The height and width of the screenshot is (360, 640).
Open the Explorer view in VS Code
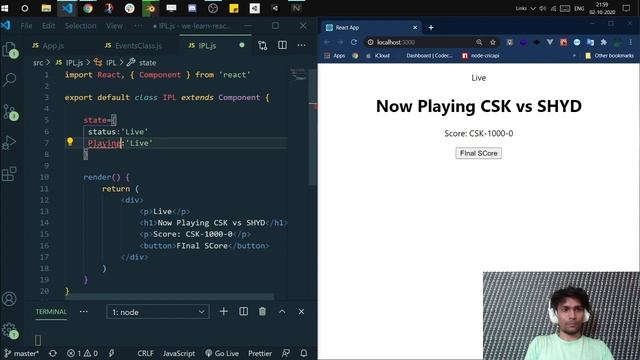(10, 50)
